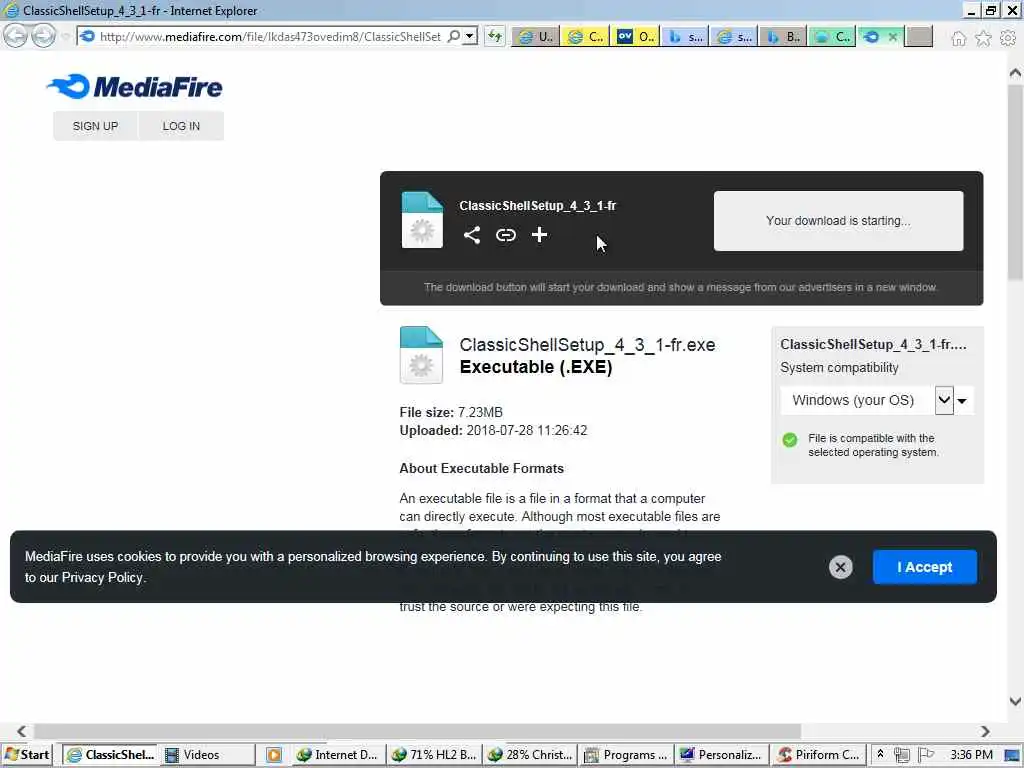Switch to the Videos taskbar window
The image size is (1024, 768).
207,755
